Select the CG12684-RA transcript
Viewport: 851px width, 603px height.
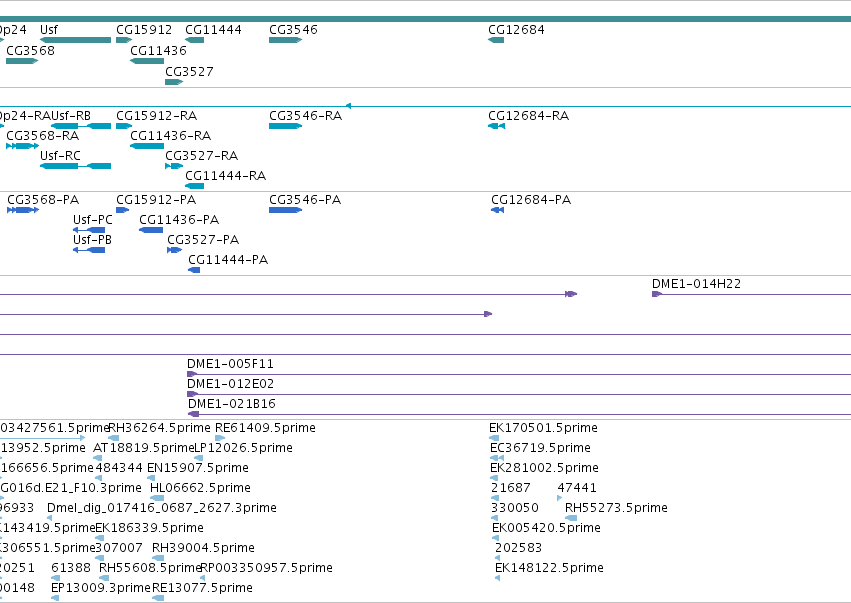coord(497,126)
